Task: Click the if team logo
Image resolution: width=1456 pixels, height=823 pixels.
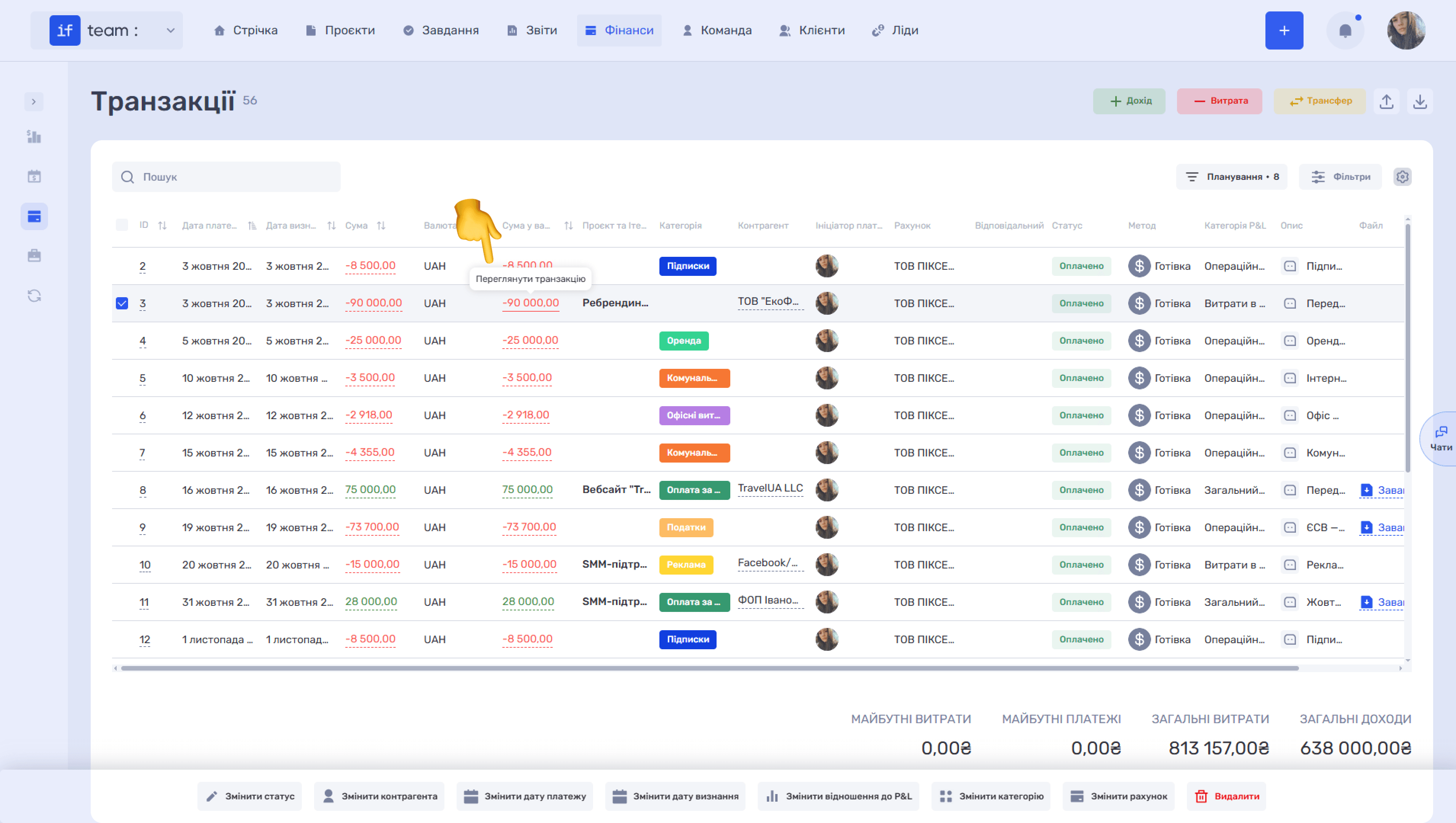Action: 65,30
